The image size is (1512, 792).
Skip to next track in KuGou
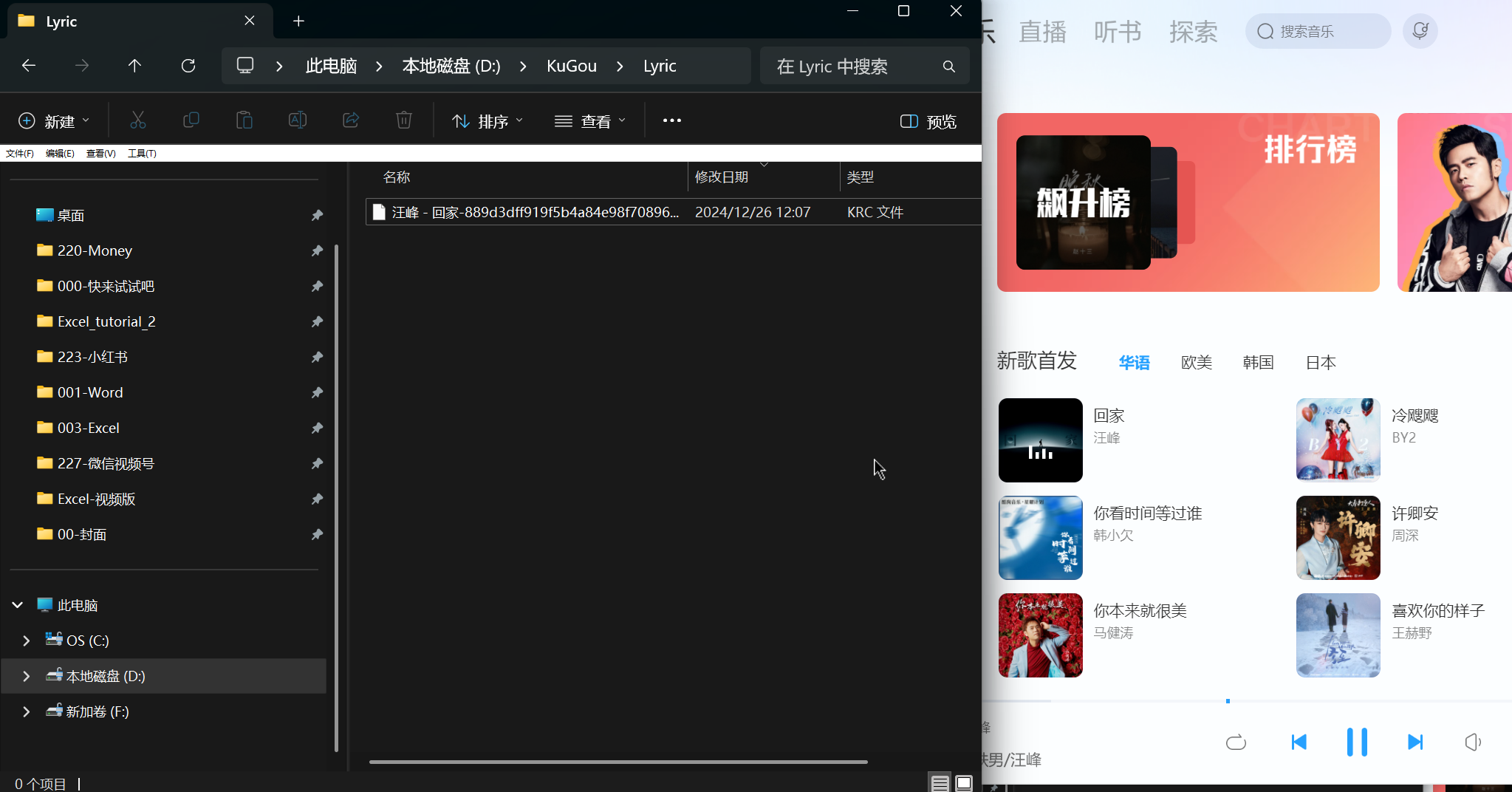point(1414,742)
